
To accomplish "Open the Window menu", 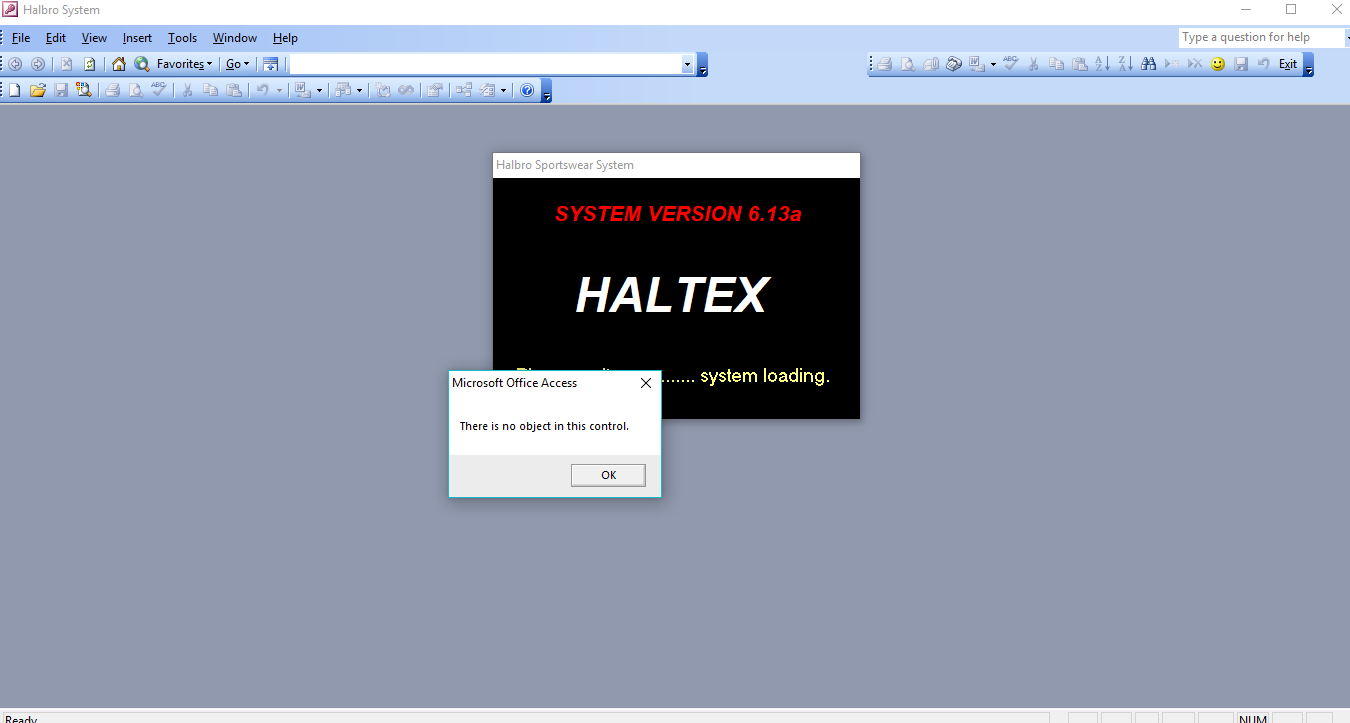I will 235,38.
